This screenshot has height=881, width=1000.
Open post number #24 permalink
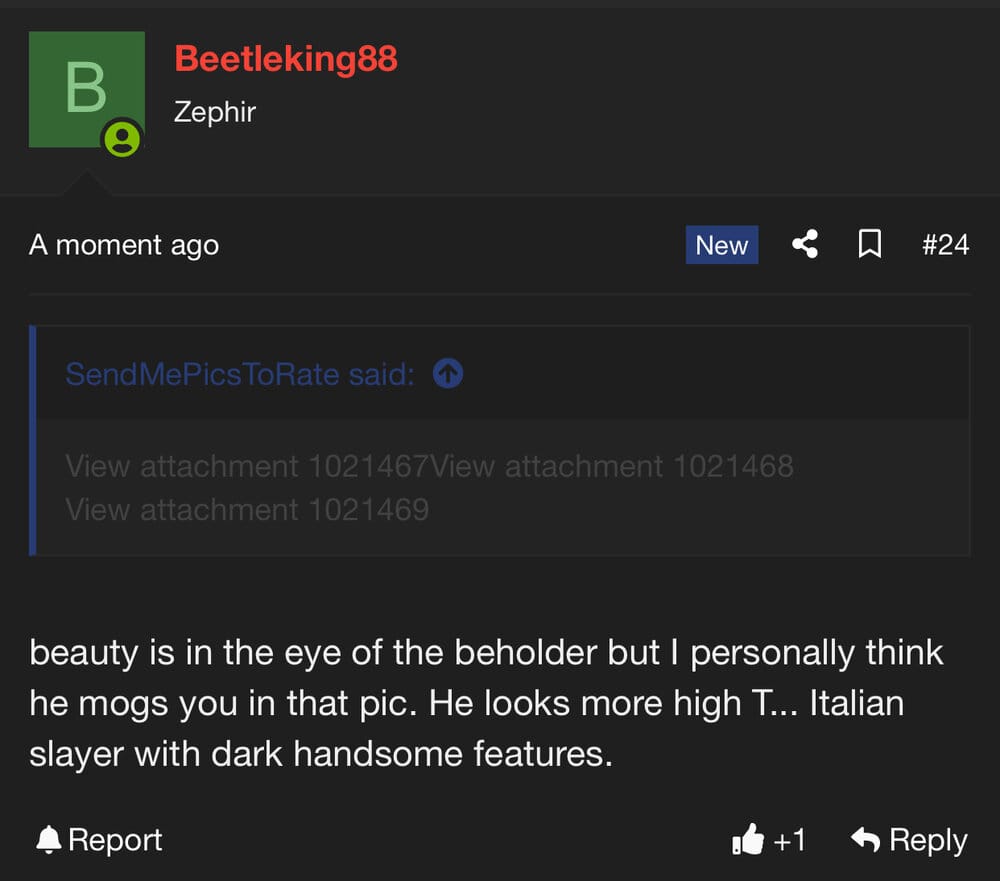(x=945, y=244)
